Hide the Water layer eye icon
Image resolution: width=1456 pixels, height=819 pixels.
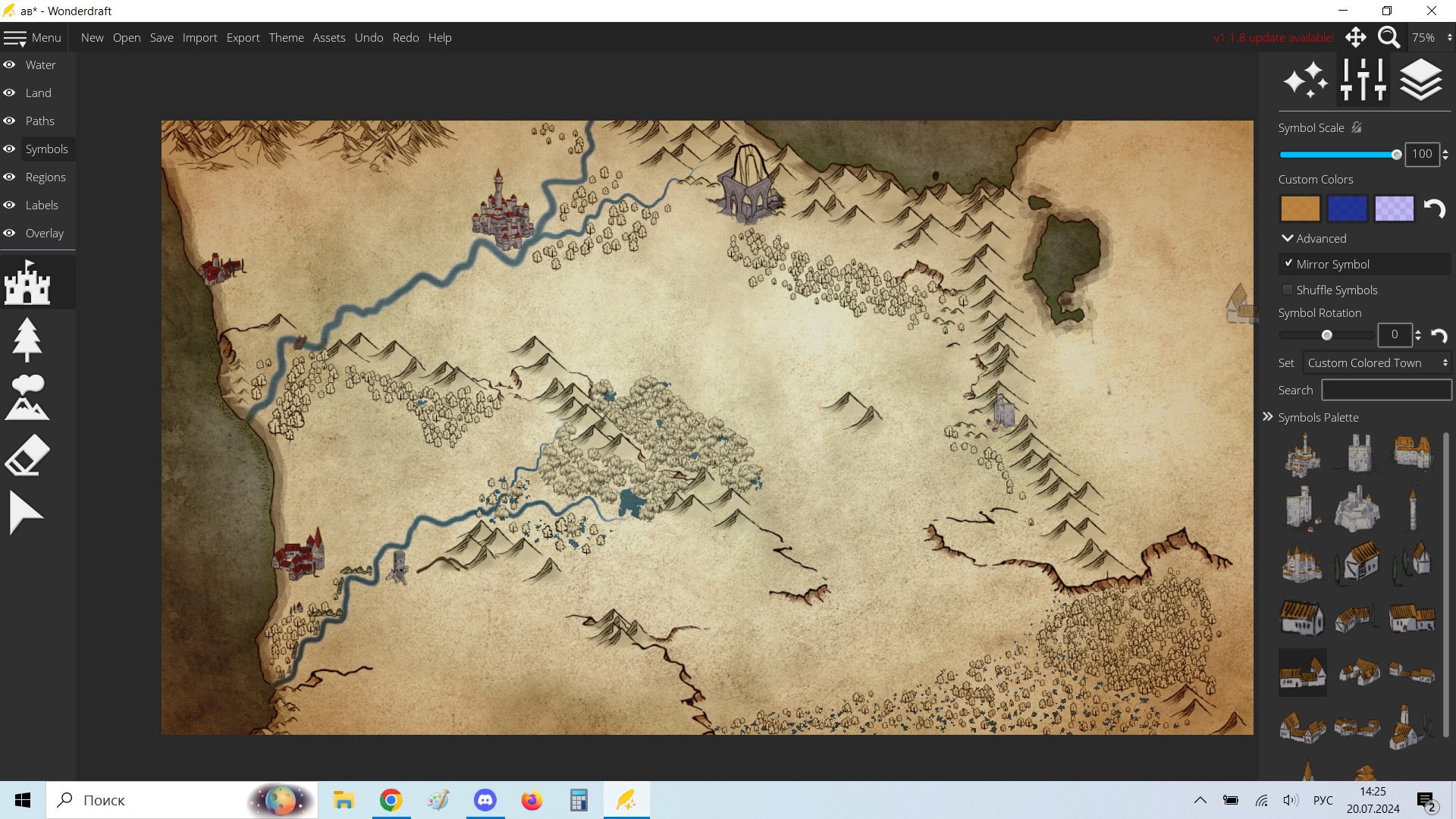tap(9, 65)
